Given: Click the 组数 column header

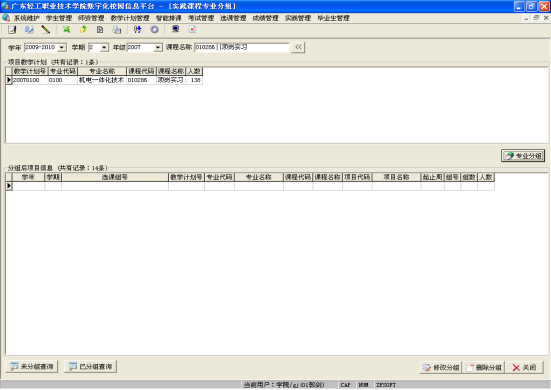Looking at the screenshot, I should [469, 177].
